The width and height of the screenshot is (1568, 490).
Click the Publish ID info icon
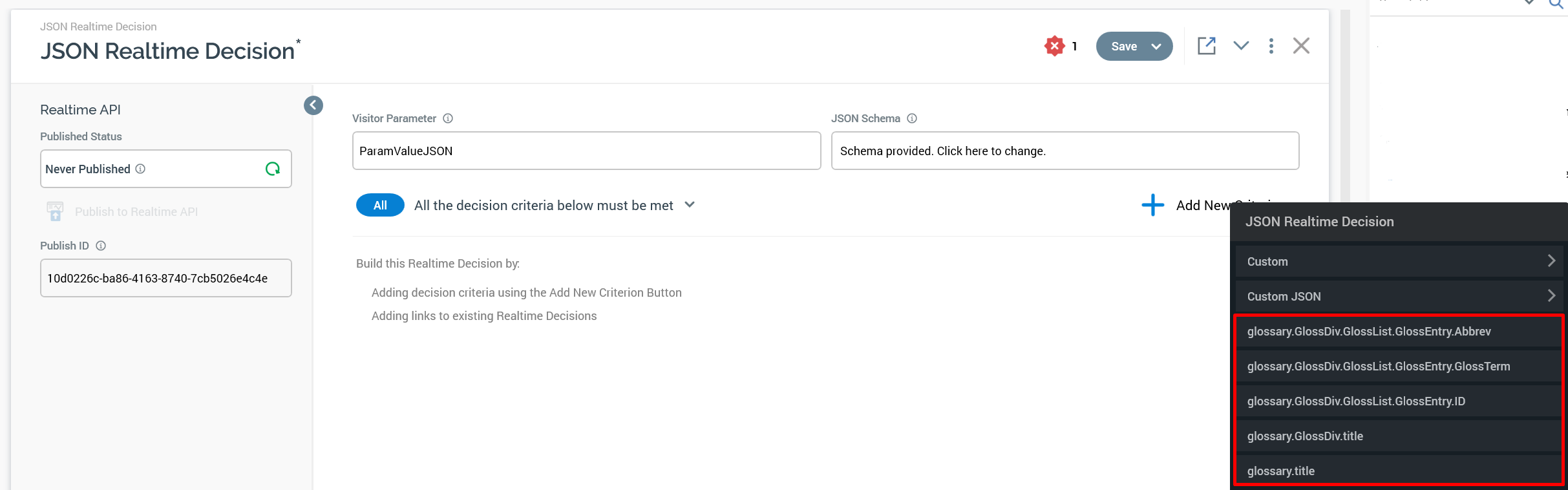coord(101,246)
